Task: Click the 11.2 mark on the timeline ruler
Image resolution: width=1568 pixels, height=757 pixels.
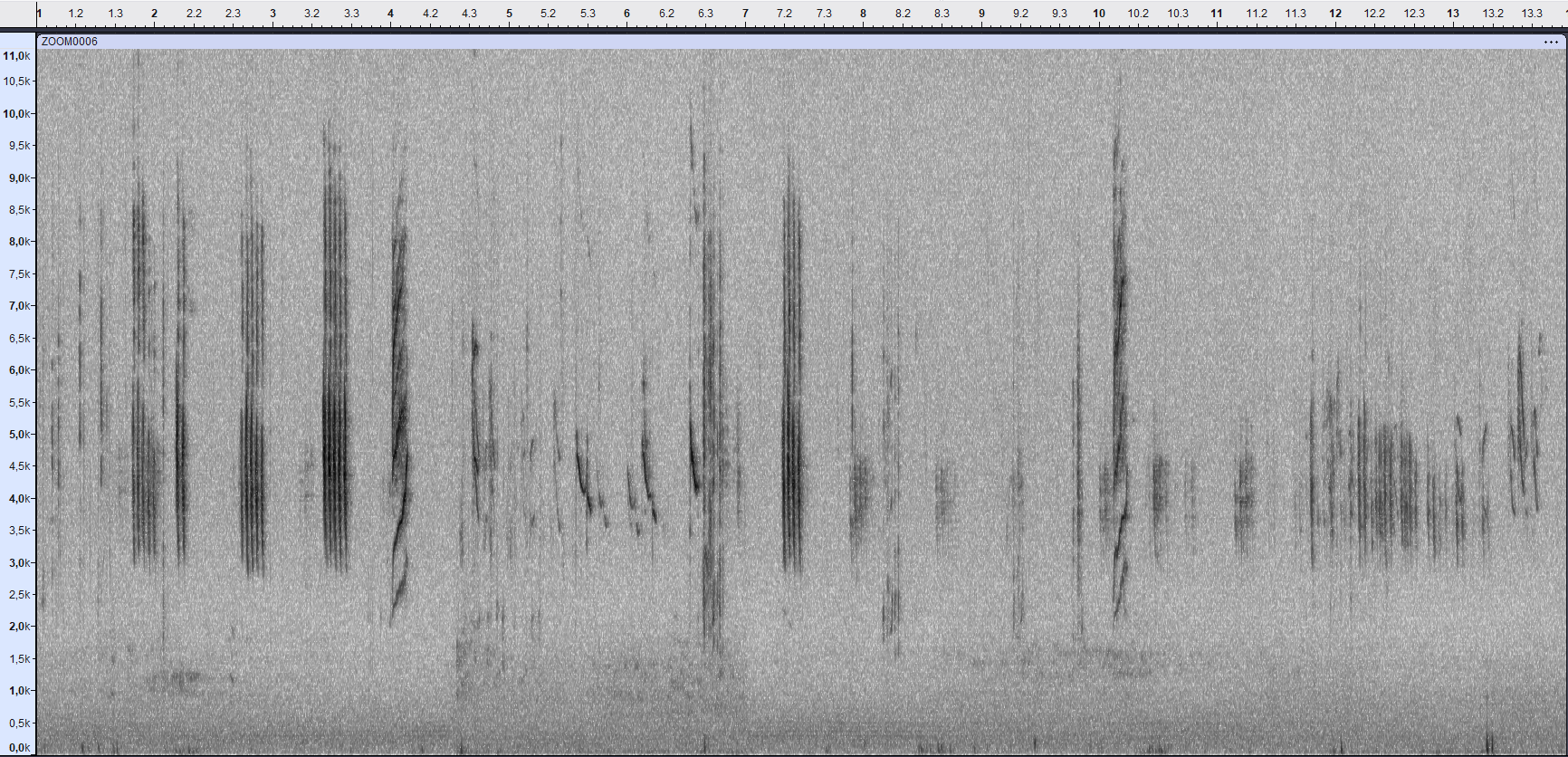Action: 1257,14
